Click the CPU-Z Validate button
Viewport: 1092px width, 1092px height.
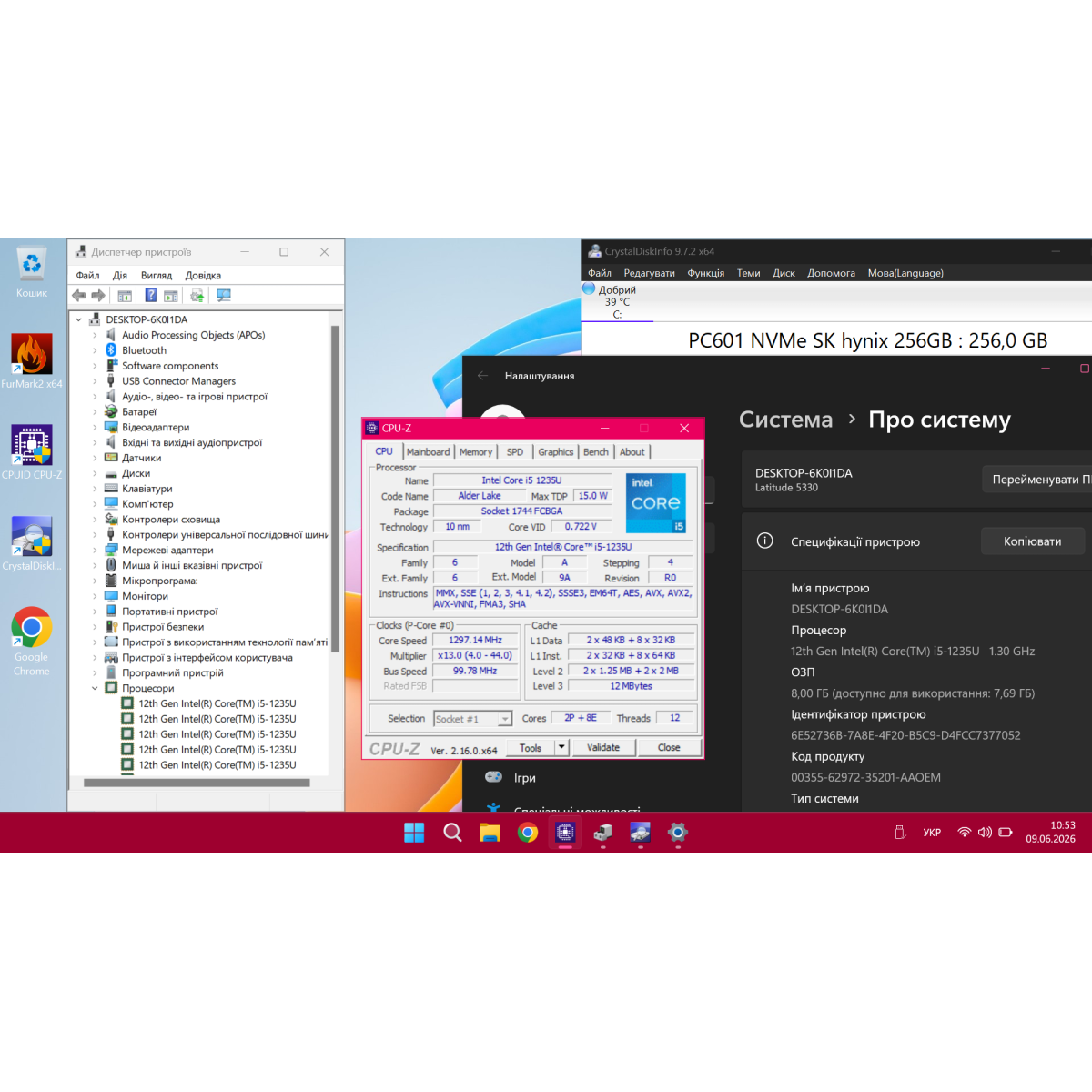click(x=603, y=748)
